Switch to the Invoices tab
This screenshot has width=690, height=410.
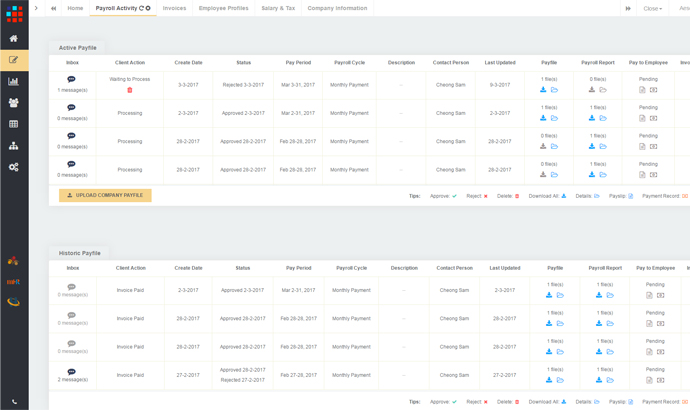pyautogui.click(x=174, y=8)
